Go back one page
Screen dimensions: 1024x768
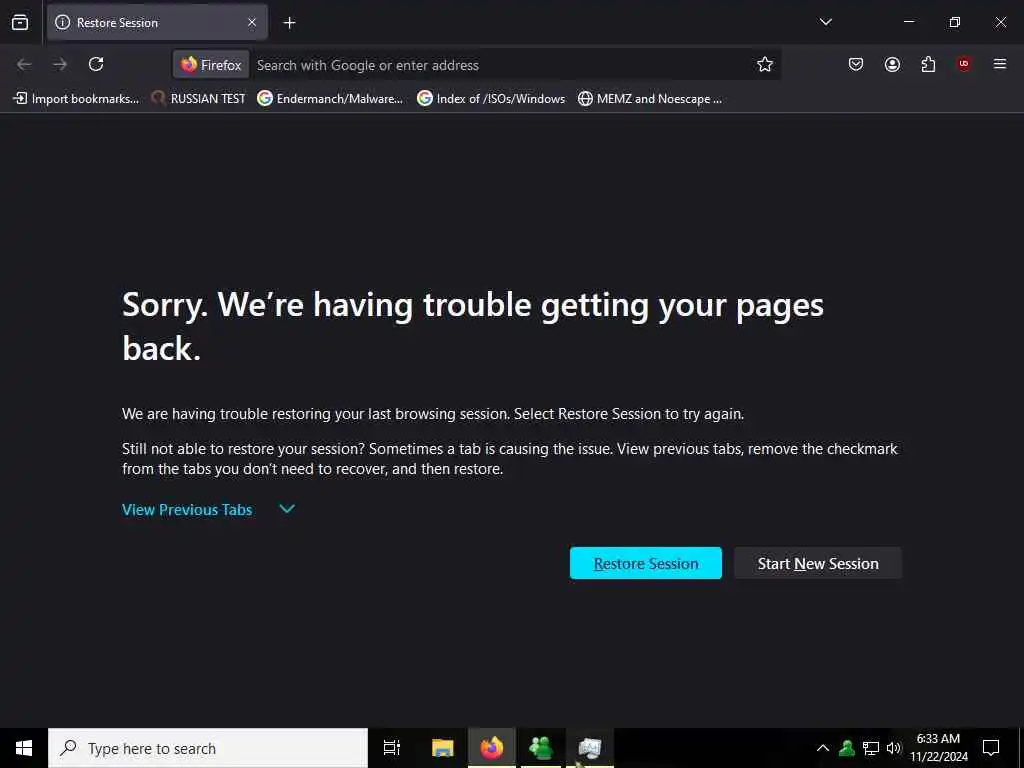(x=24, y=64)
